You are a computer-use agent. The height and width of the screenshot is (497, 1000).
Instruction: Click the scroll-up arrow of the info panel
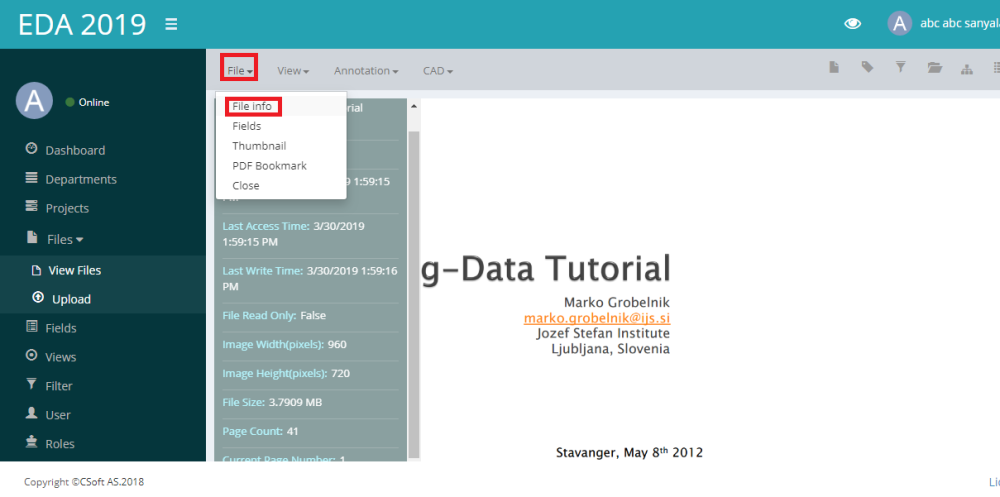pyautogui.click(x=414, y=106)
